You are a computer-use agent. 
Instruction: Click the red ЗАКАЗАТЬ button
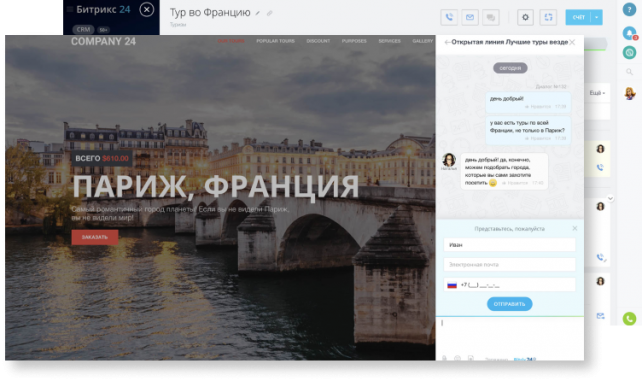[95, 237]
